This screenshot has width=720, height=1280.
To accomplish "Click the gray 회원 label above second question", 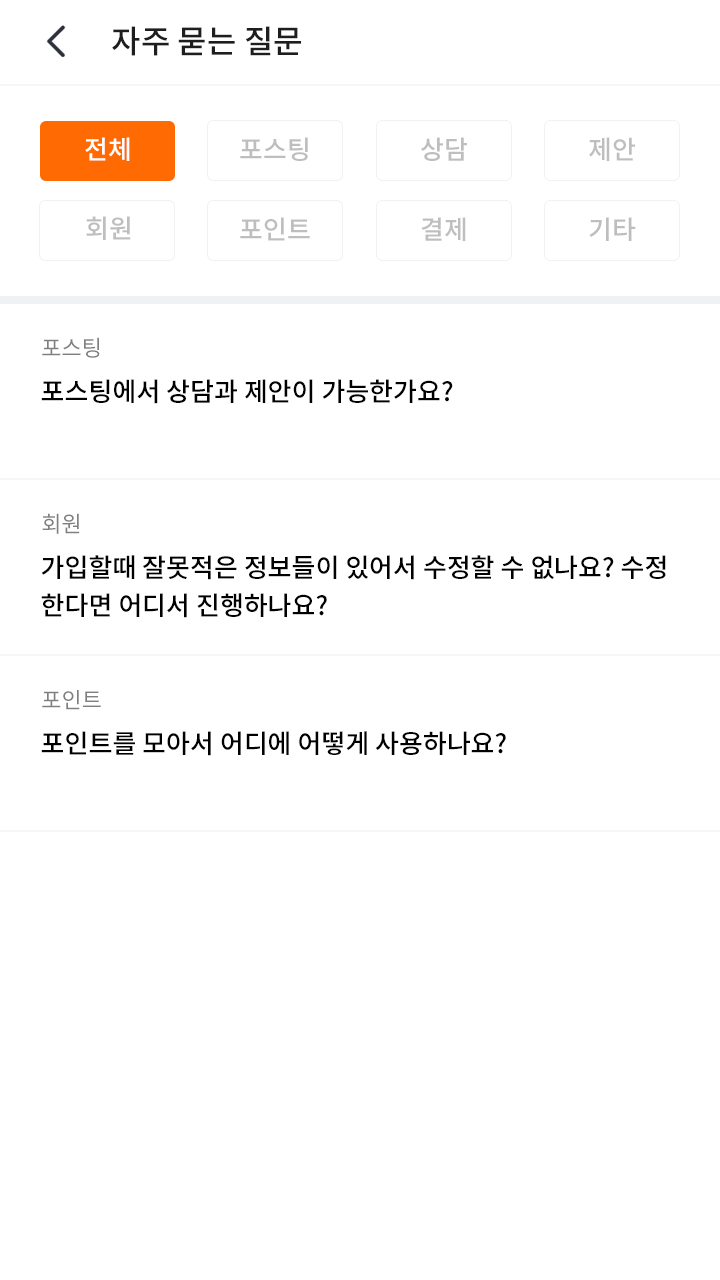I will click(61, 523).
